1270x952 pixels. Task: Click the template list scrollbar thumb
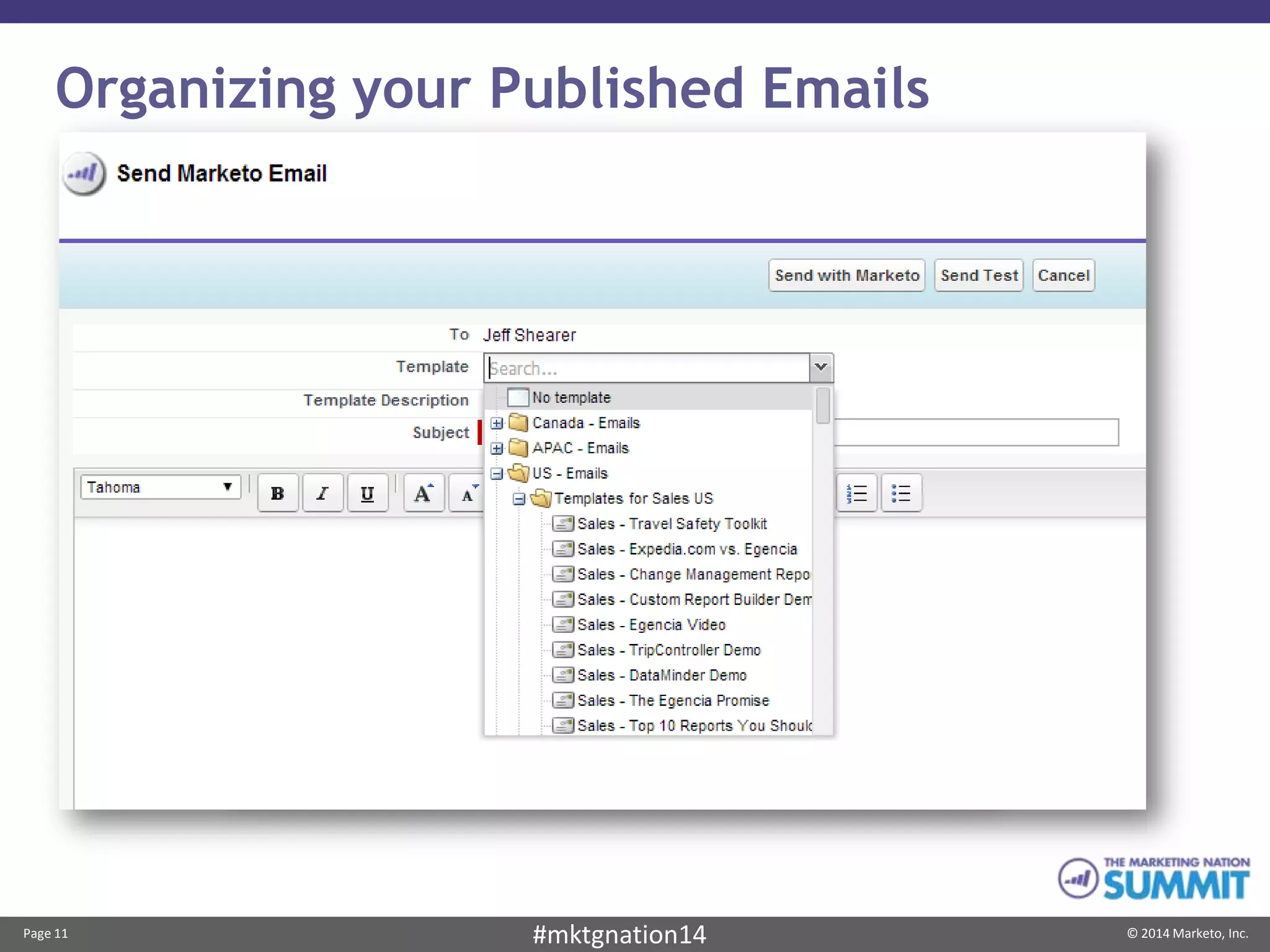coord(823,405)
